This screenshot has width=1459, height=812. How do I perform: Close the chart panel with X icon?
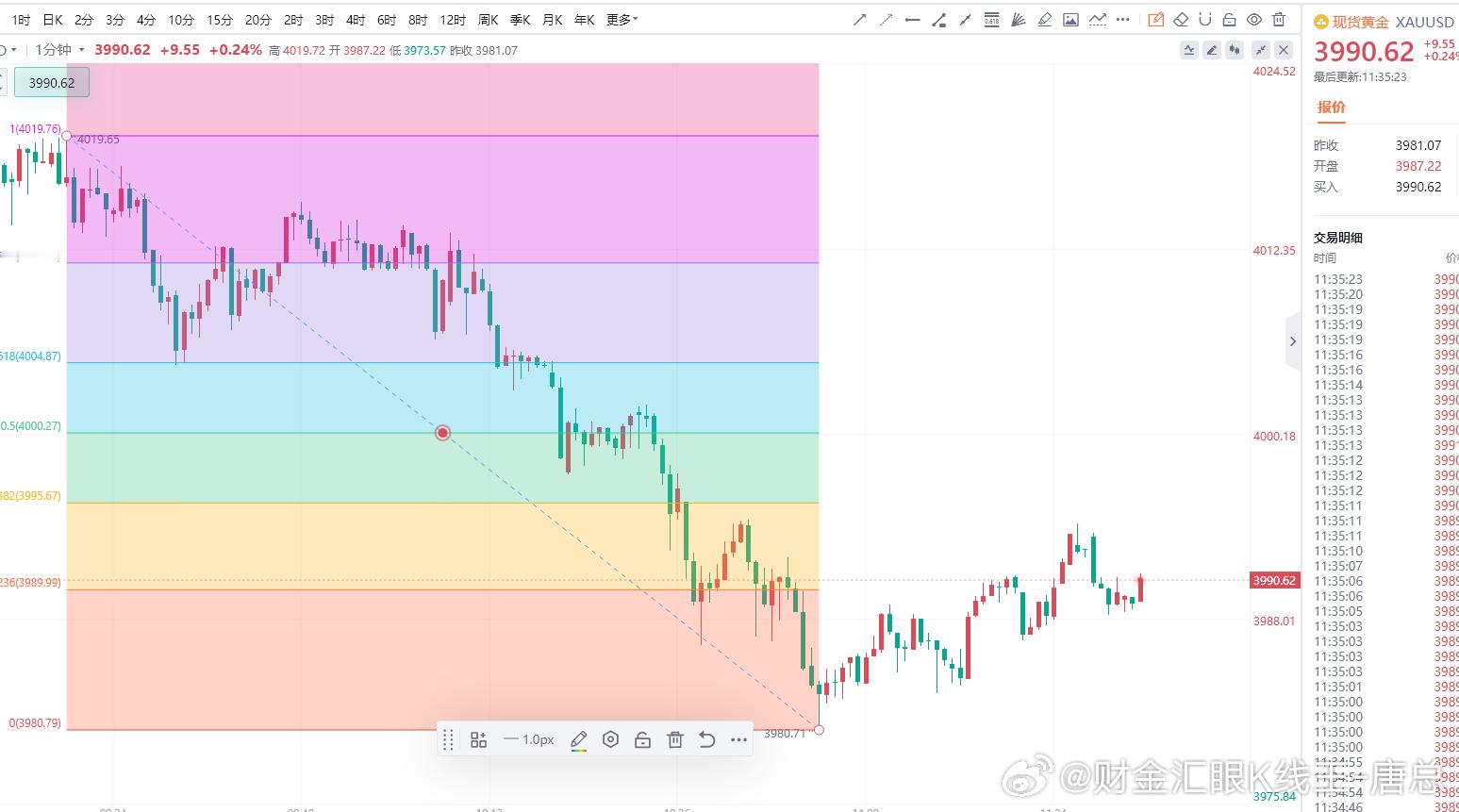tap(1284, 50)
